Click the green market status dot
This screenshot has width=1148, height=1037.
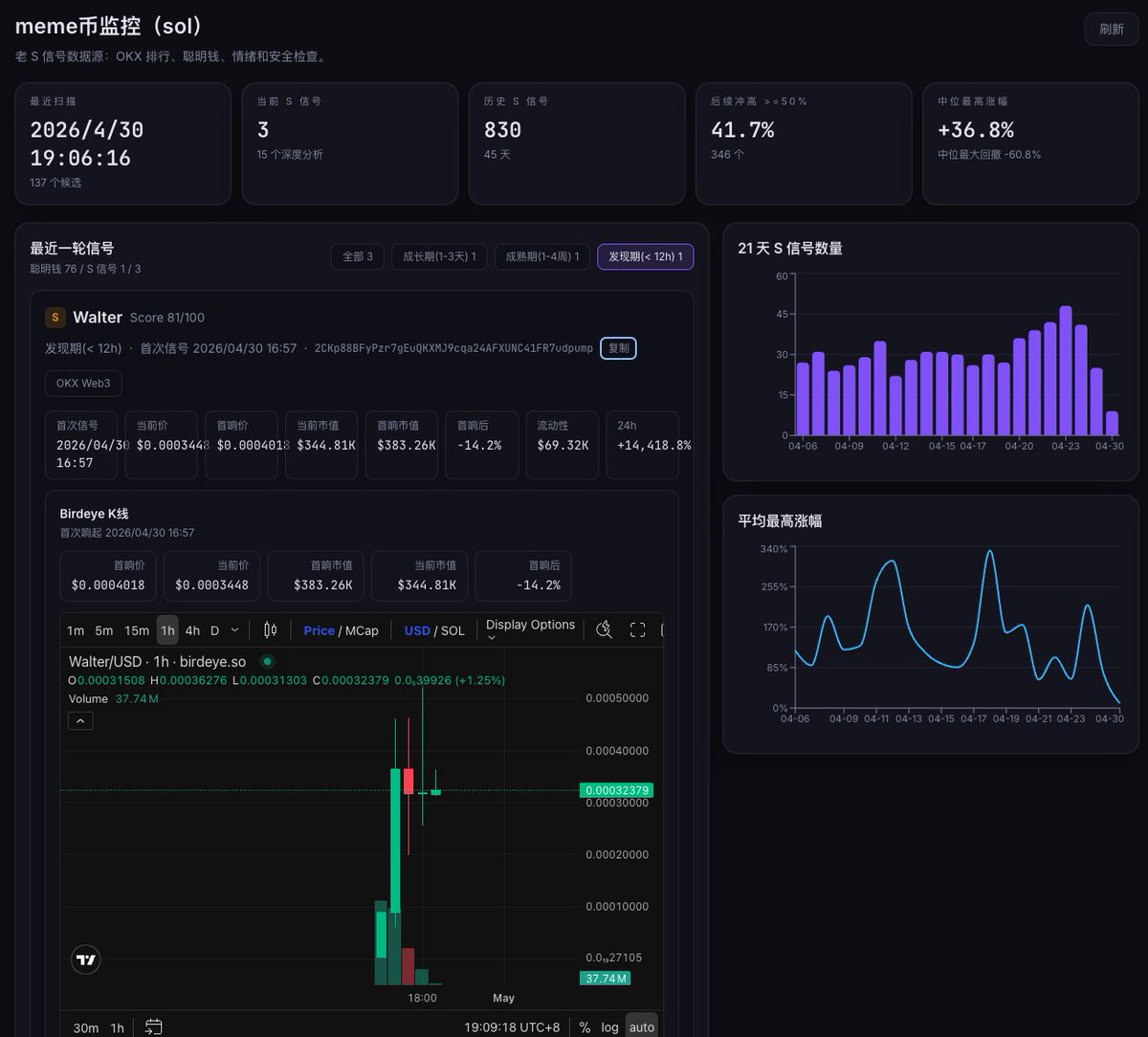click(x=268, y=661)
